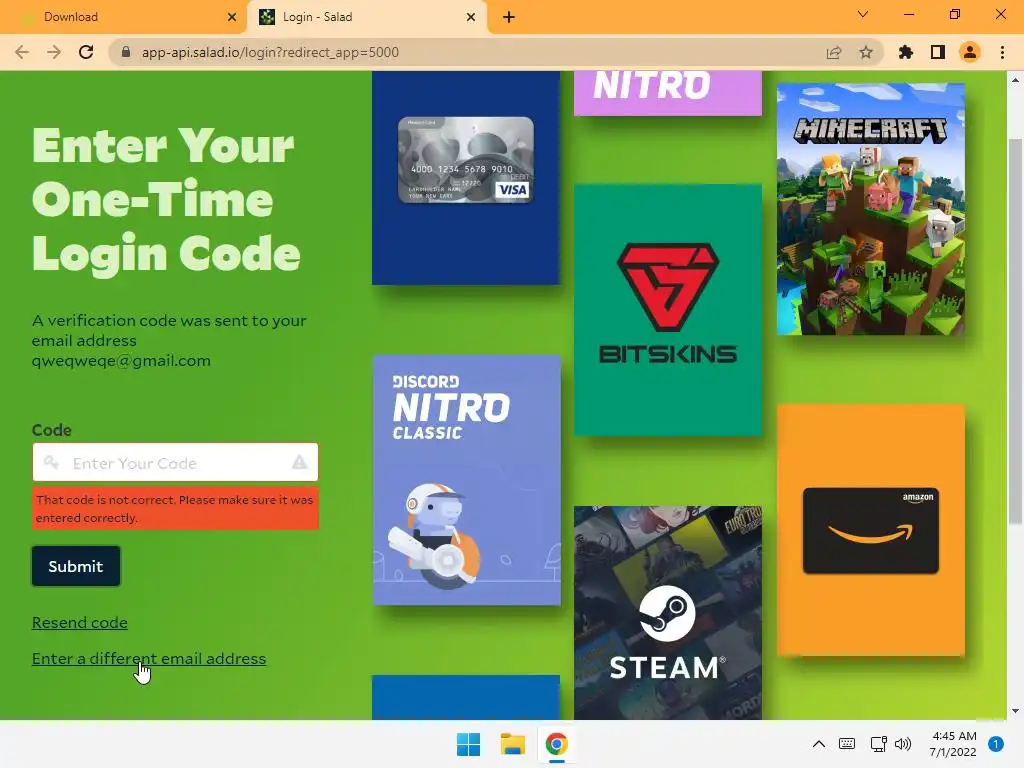Open the Bitskins reward tile
Viewport: 1024px width, 768px height.
click(x=667, y=310)
